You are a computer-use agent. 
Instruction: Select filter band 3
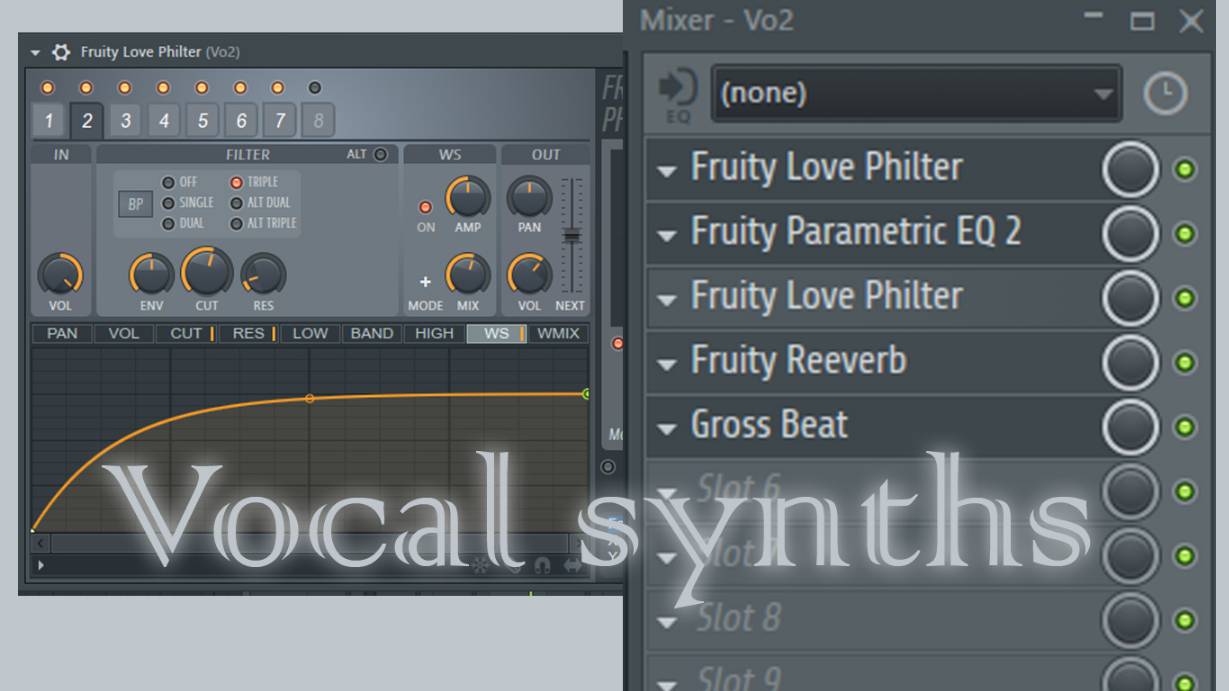click(x=125, y=121)
